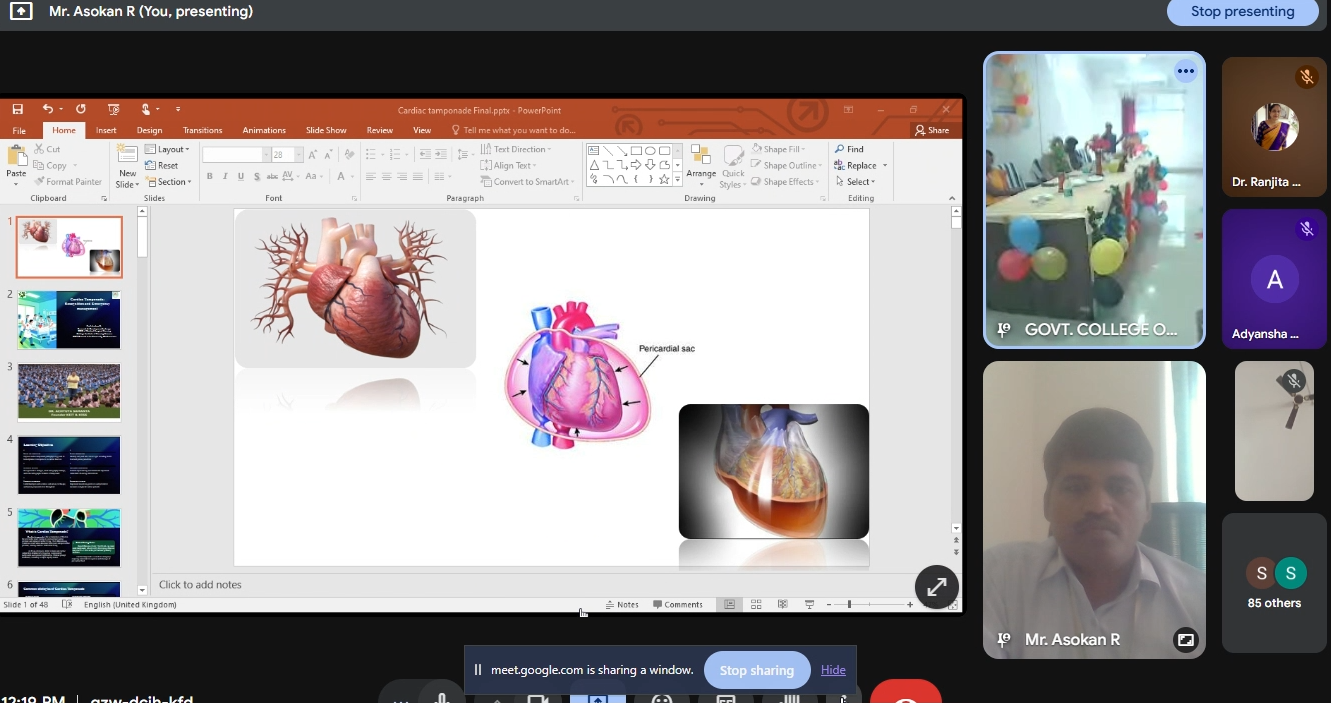The height and width of the screenshot is (703, 1331).
Task: Switch to Slide Sorter view
Action: (756, 605)
